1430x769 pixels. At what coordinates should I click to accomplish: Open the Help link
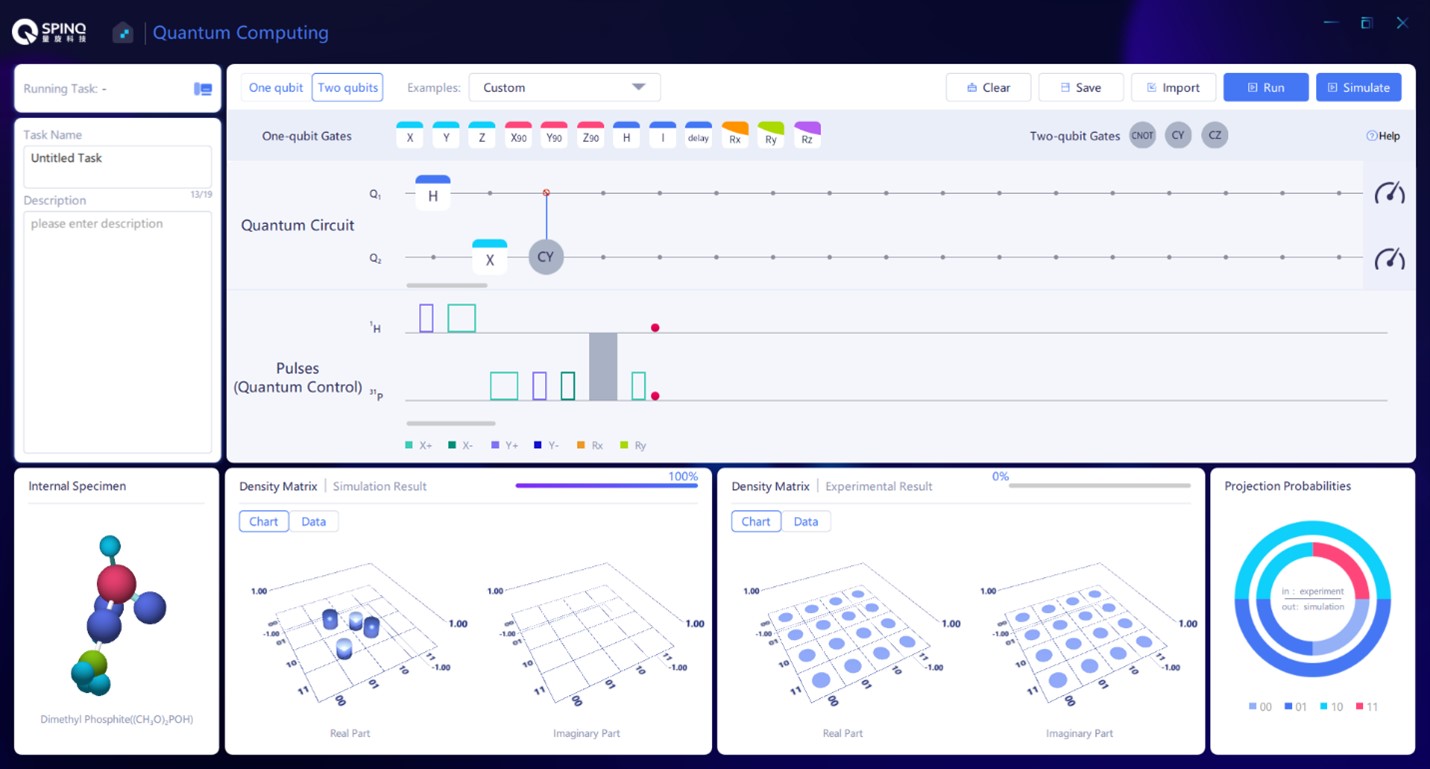[1383, 136]
